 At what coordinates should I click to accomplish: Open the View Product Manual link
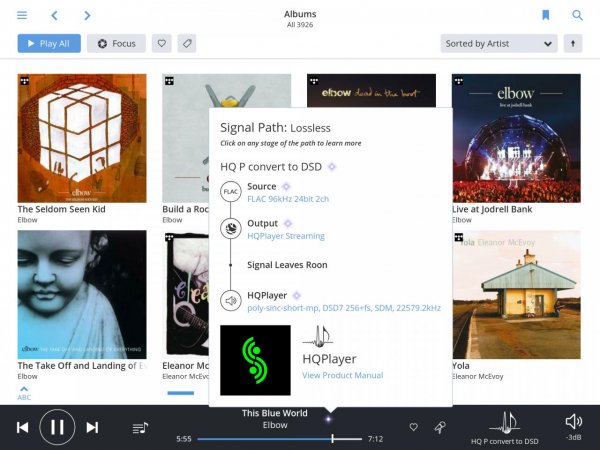(x=342, y=375)
